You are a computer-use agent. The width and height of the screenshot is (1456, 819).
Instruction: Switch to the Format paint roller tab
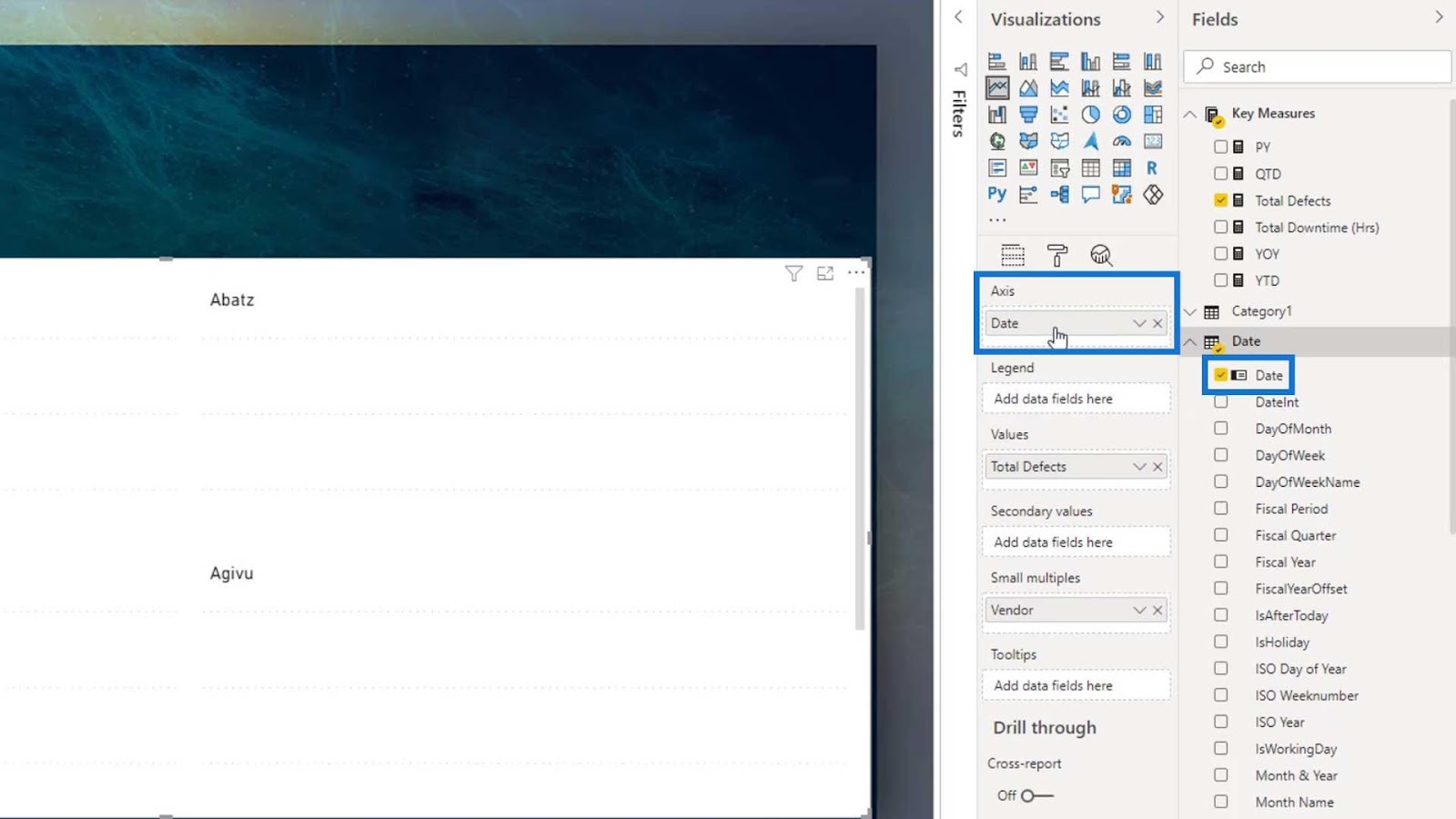[1057, 255]
